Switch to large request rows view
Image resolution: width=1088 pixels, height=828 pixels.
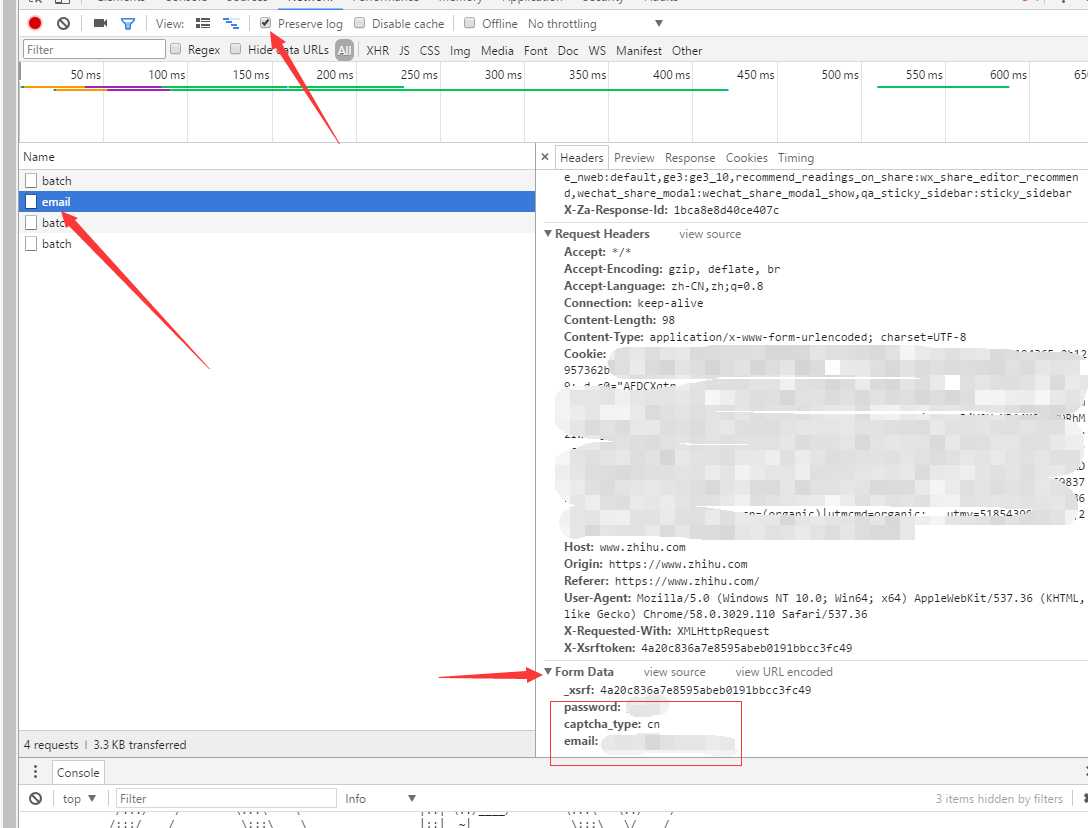tap(203, 24)
